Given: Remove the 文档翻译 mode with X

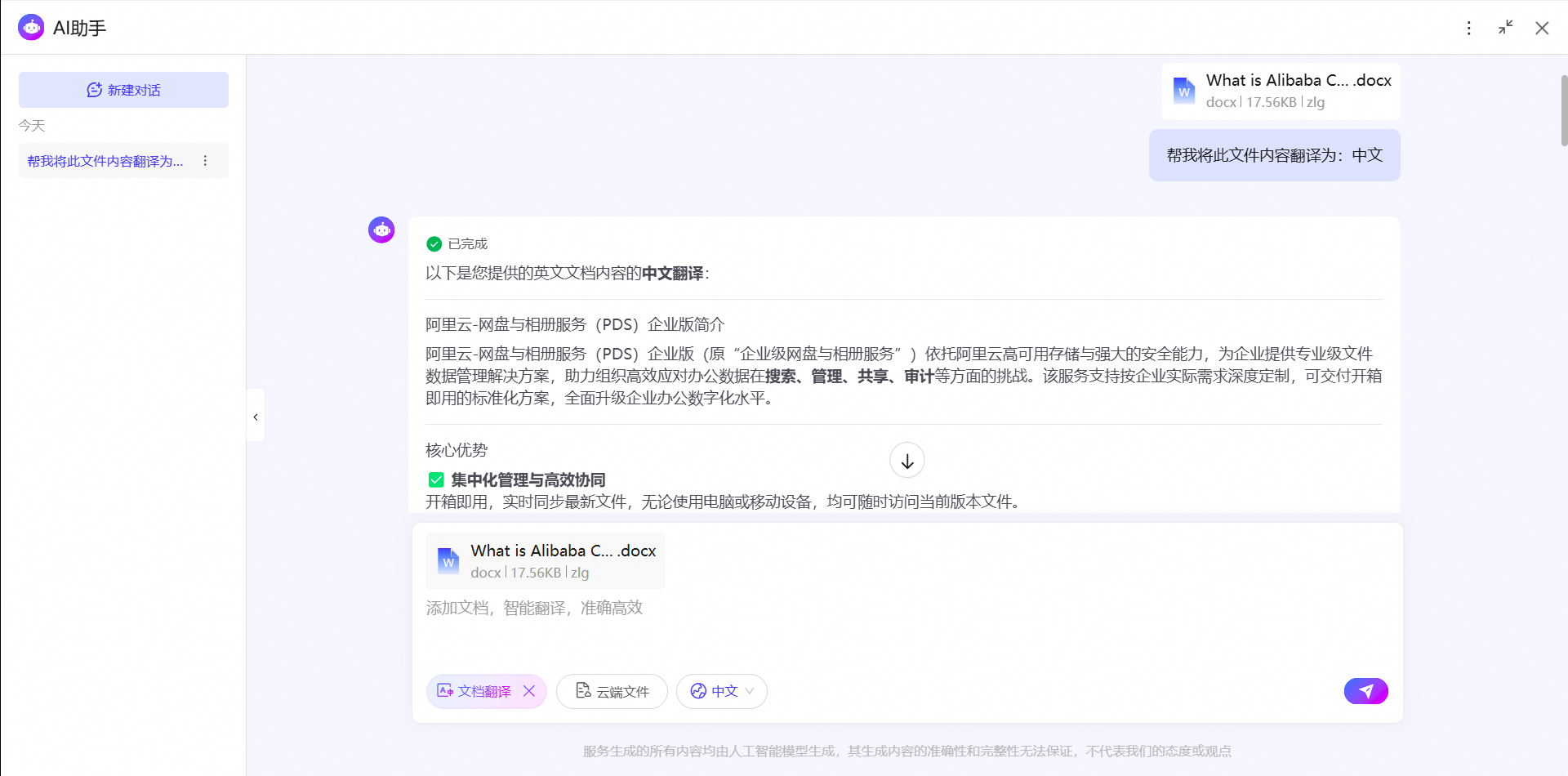Looking at the screenshot, I should pos(529,691).
